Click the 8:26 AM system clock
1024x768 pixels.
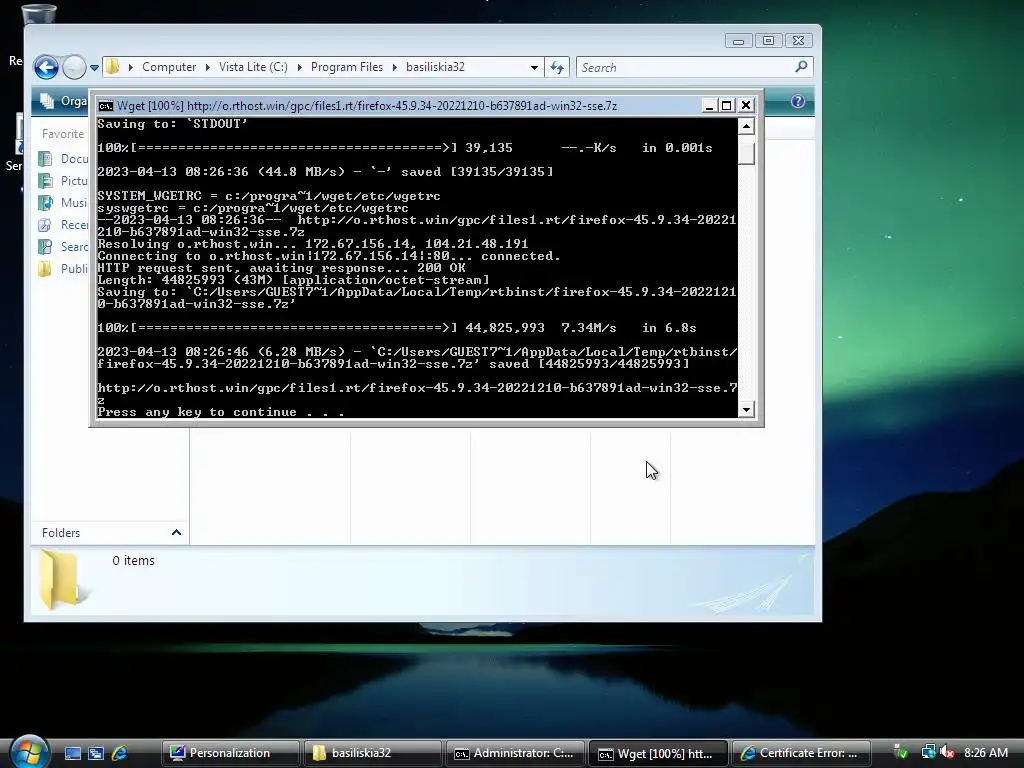[985, 753]
